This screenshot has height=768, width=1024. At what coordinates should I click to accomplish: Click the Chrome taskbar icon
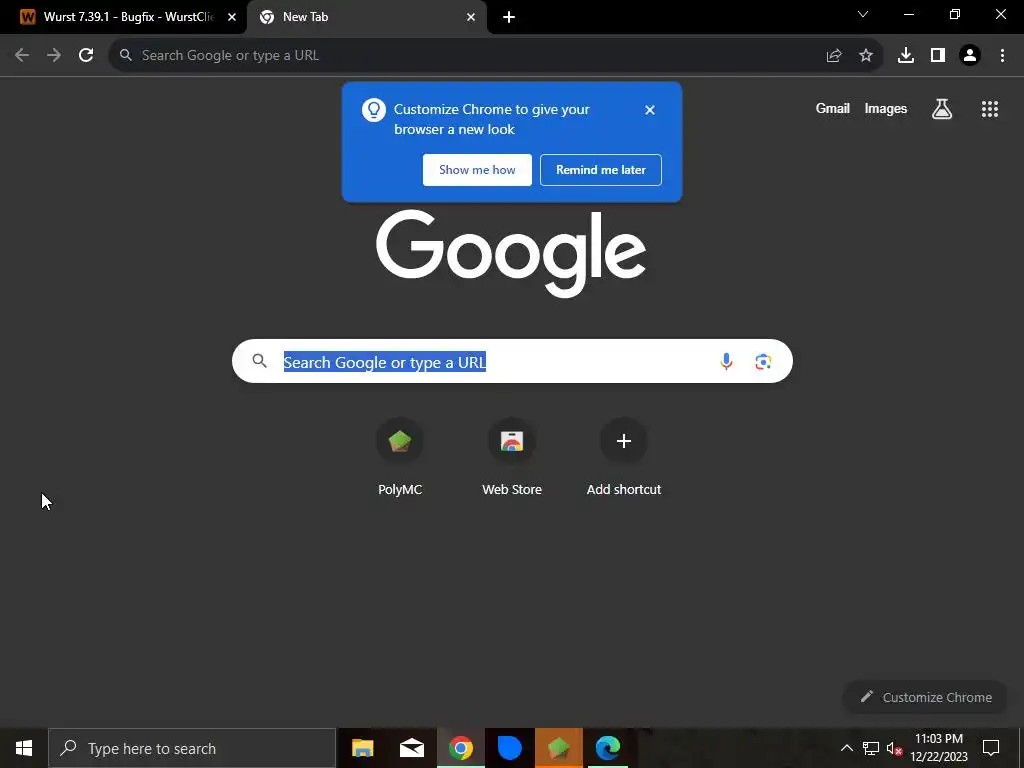(460, 748)
